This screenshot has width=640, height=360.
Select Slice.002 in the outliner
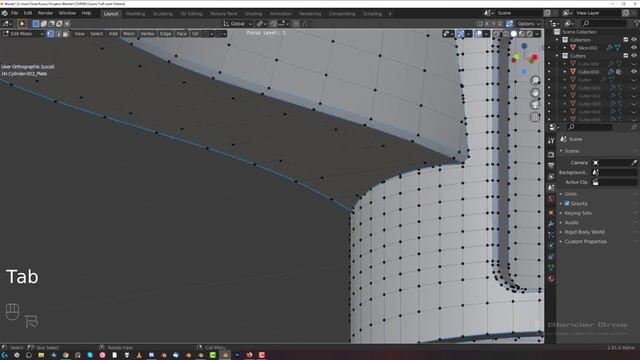tap(588, 48)
